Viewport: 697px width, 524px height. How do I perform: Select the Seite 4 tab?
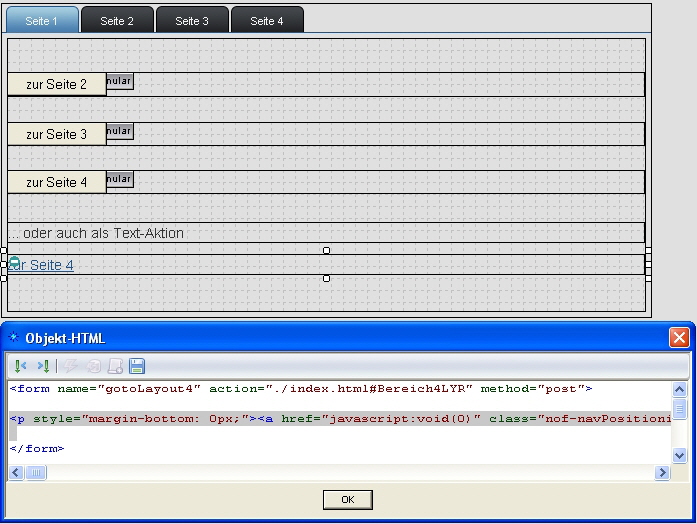coord(267,21)
